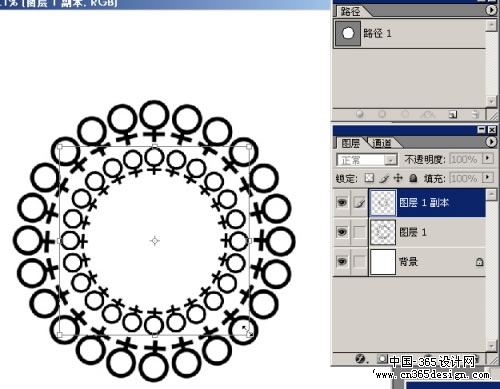Hide the 图层 1 layer

point(342,232)
